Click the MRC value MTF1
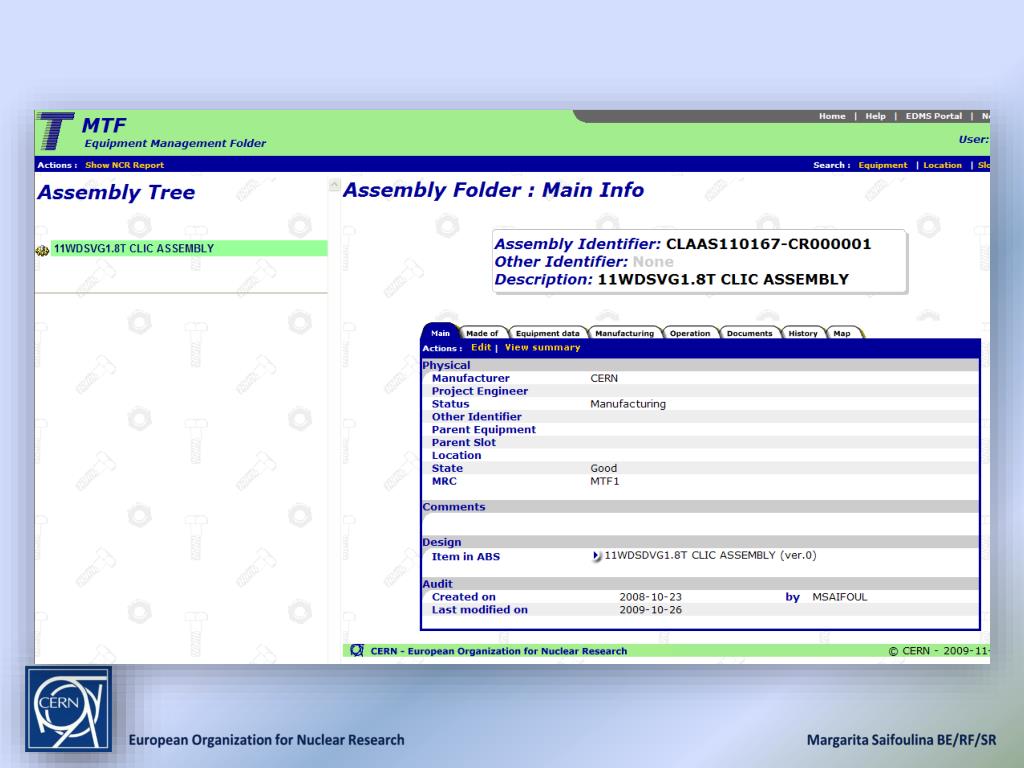1024x768 pixels. pyautogui.click(x=605, y=481)
